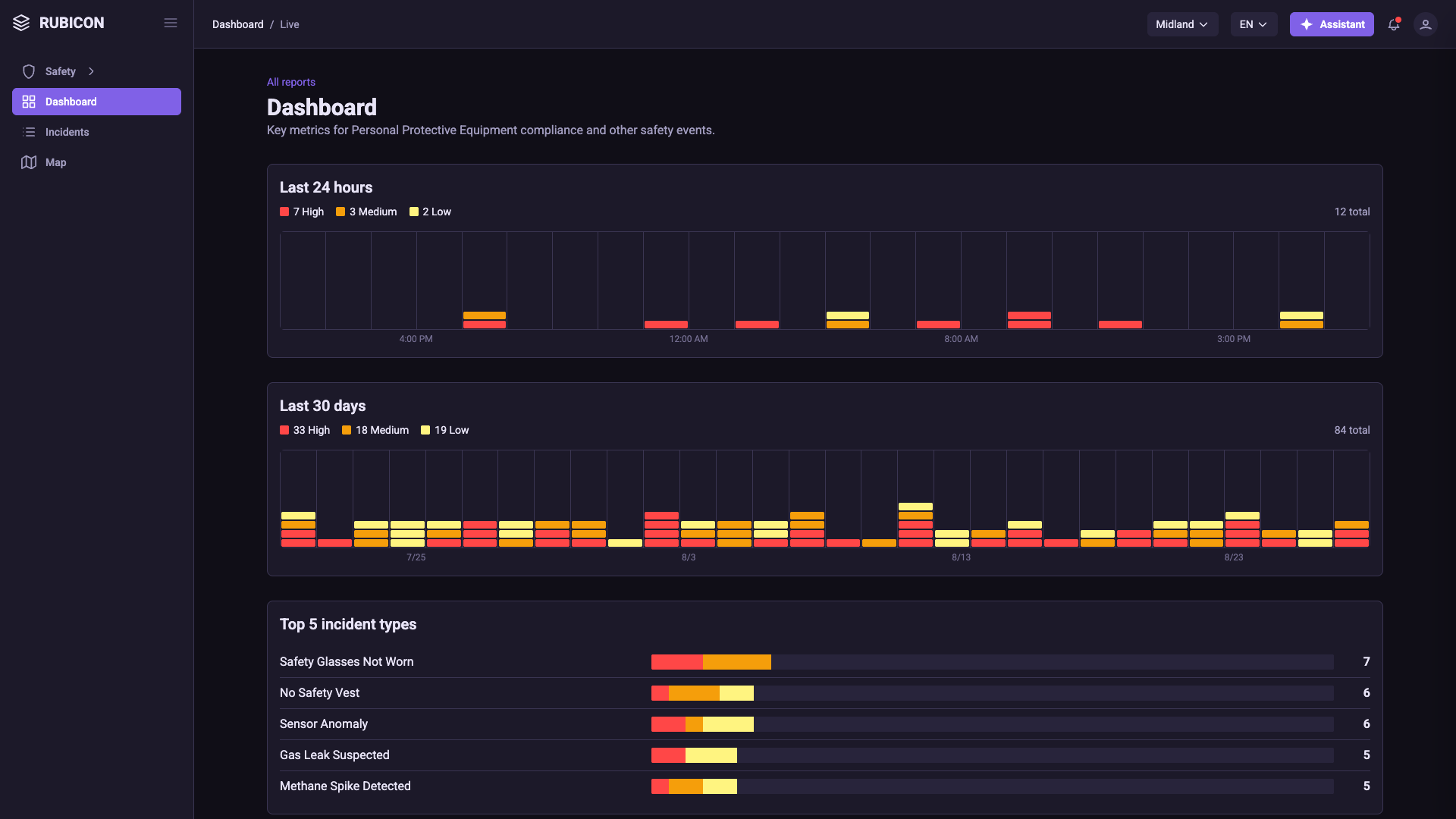
Task: Open the Assistant button
Action: (1332, 24)
